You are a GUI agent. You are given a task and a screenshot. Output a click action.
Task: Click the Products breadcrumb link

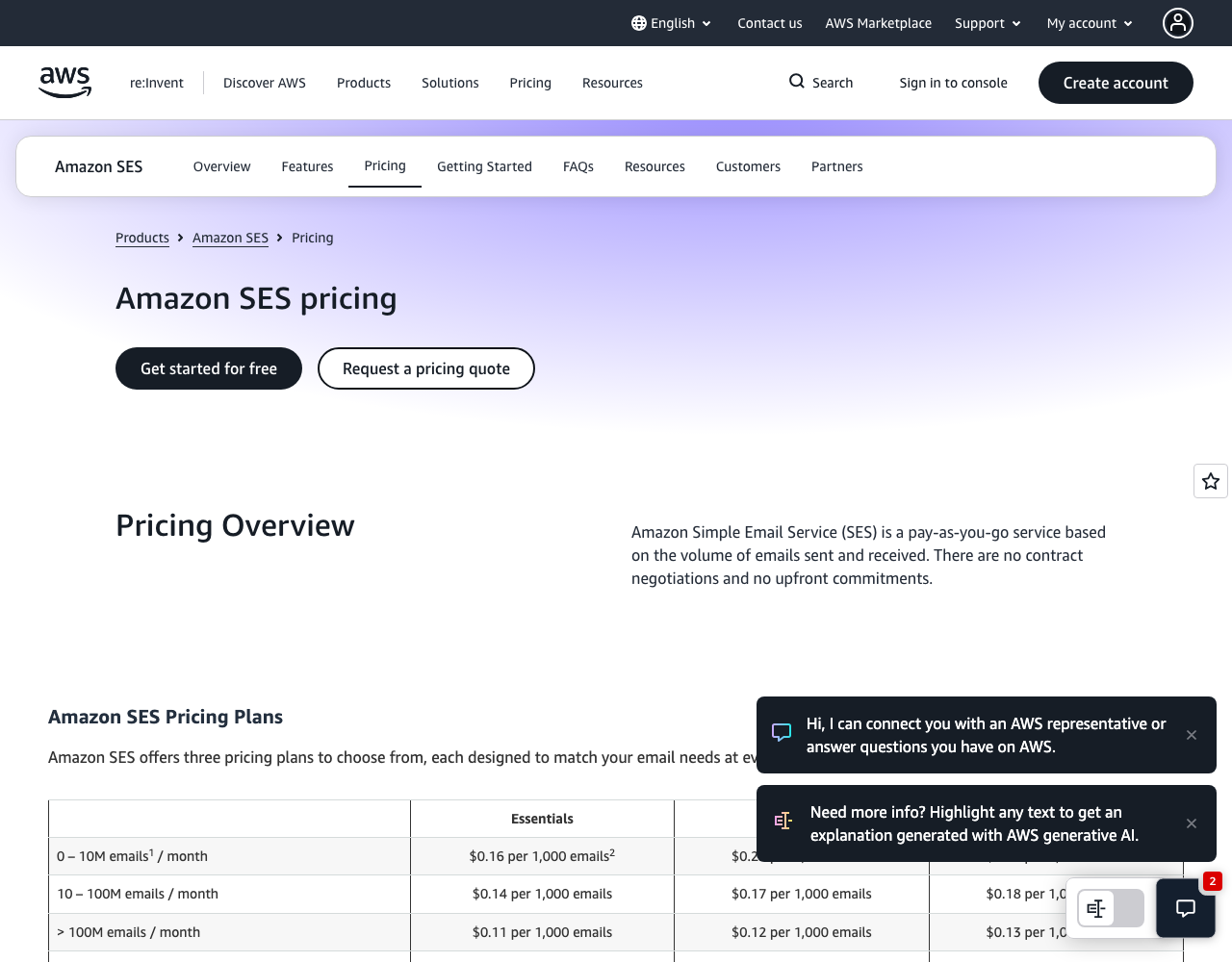(142, 238)
